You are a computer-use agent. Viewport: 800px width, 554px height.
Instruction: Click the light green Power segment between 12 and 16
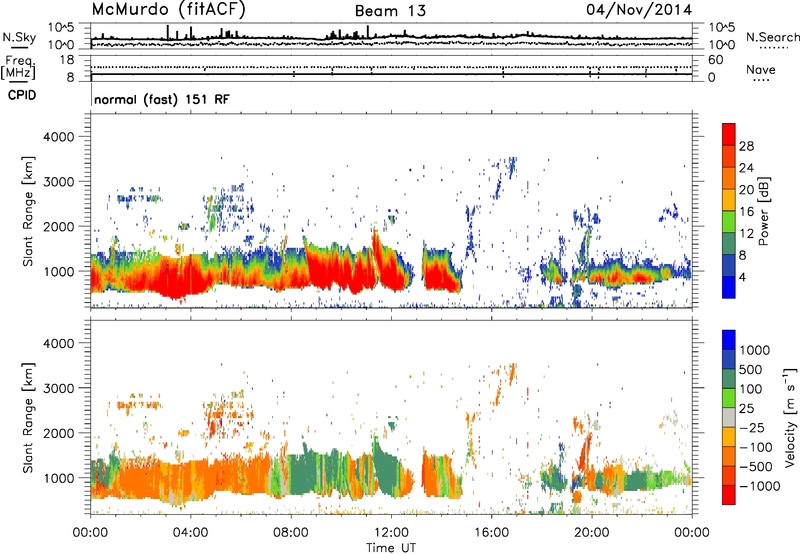tap(729, 222)
